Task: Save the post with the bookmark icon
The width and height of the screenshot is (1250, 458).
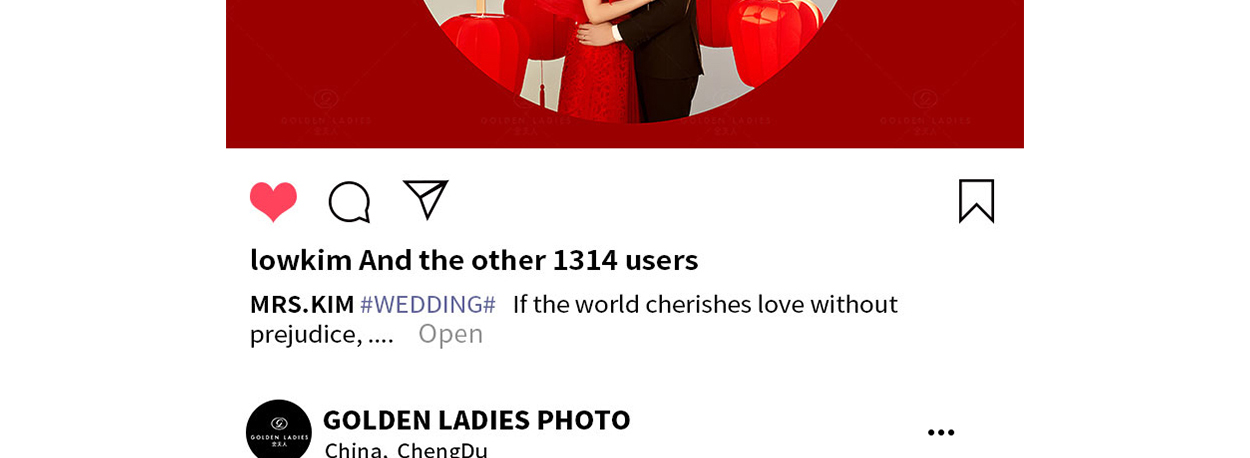Action: pos(976,201)
